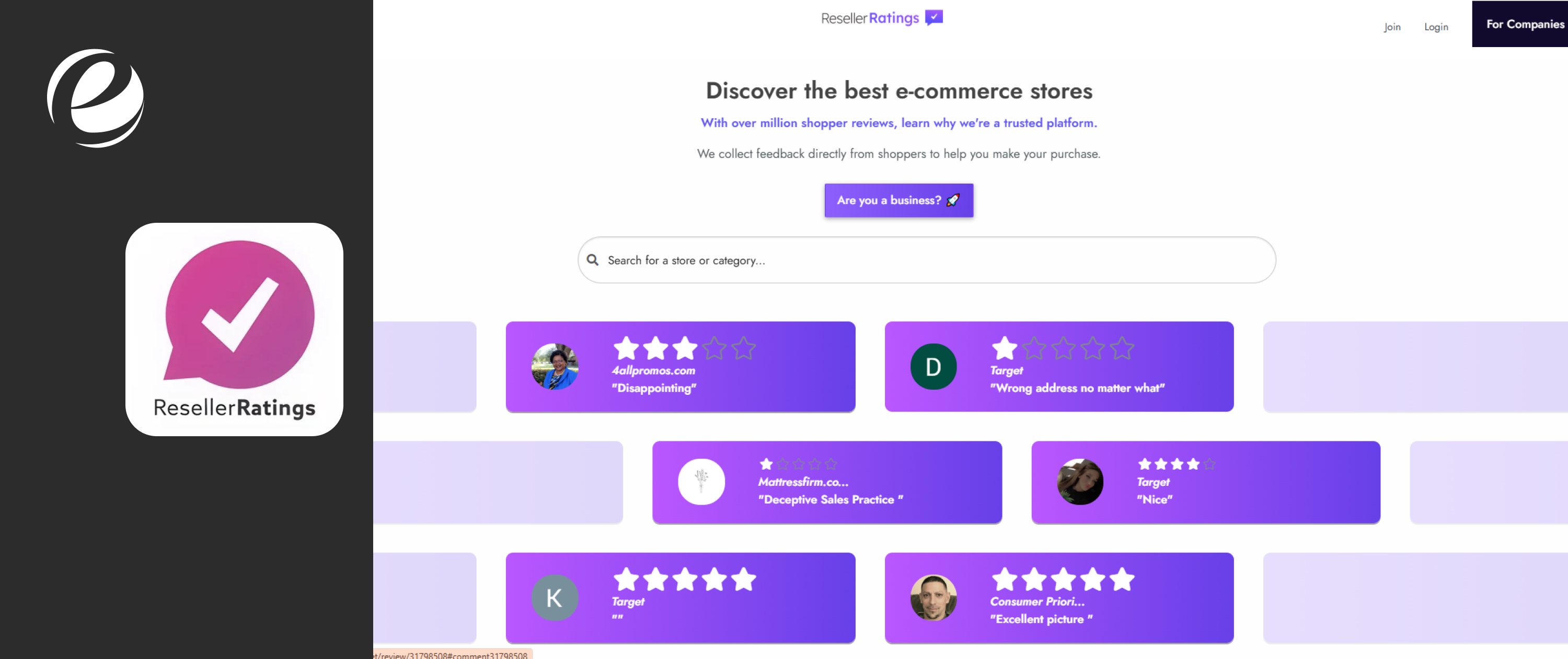The height and width of the screenshot is (659, 1568).
Task: Click the green 'D' avatar on the Target review
Action: [933, 366]
